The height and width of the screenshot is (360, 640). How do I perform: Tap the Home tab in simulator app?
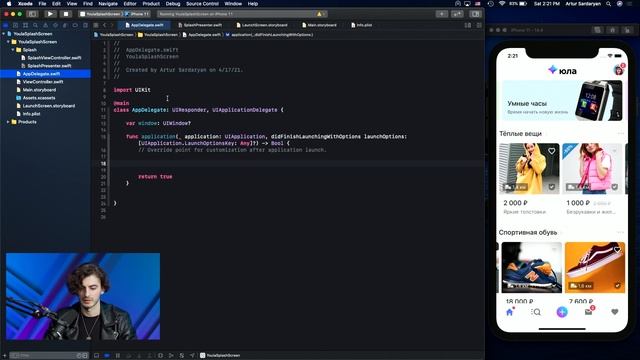(509, 312)
